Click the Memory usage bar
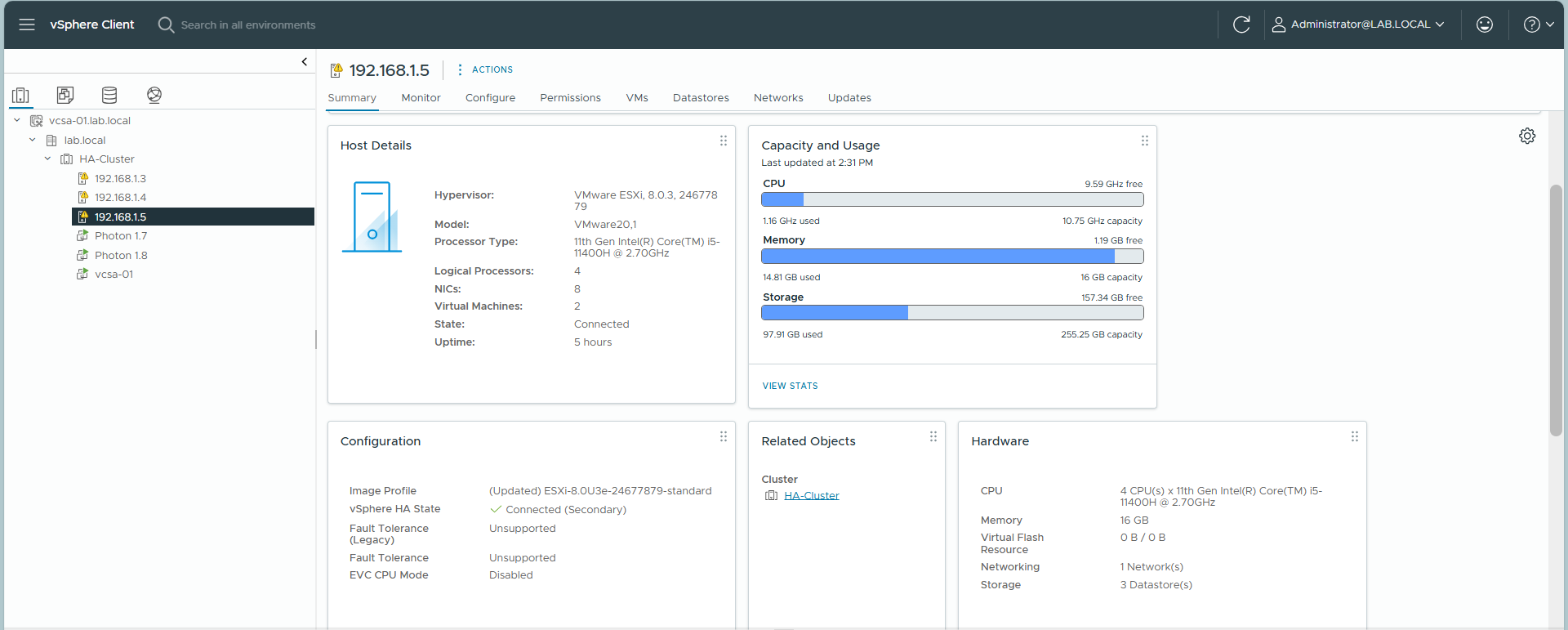Screen dimensions: 1568x630 952,257
